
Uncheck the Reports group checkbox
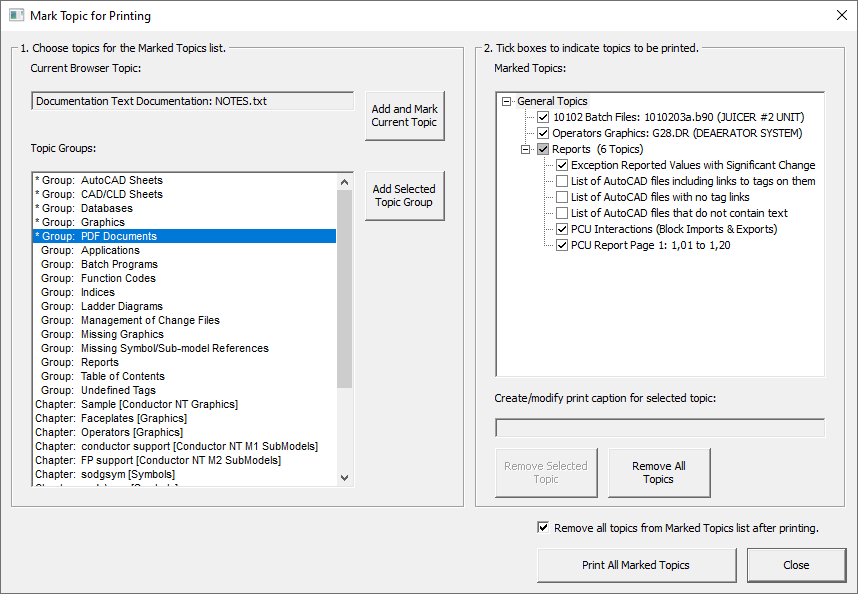pos(542,148)
